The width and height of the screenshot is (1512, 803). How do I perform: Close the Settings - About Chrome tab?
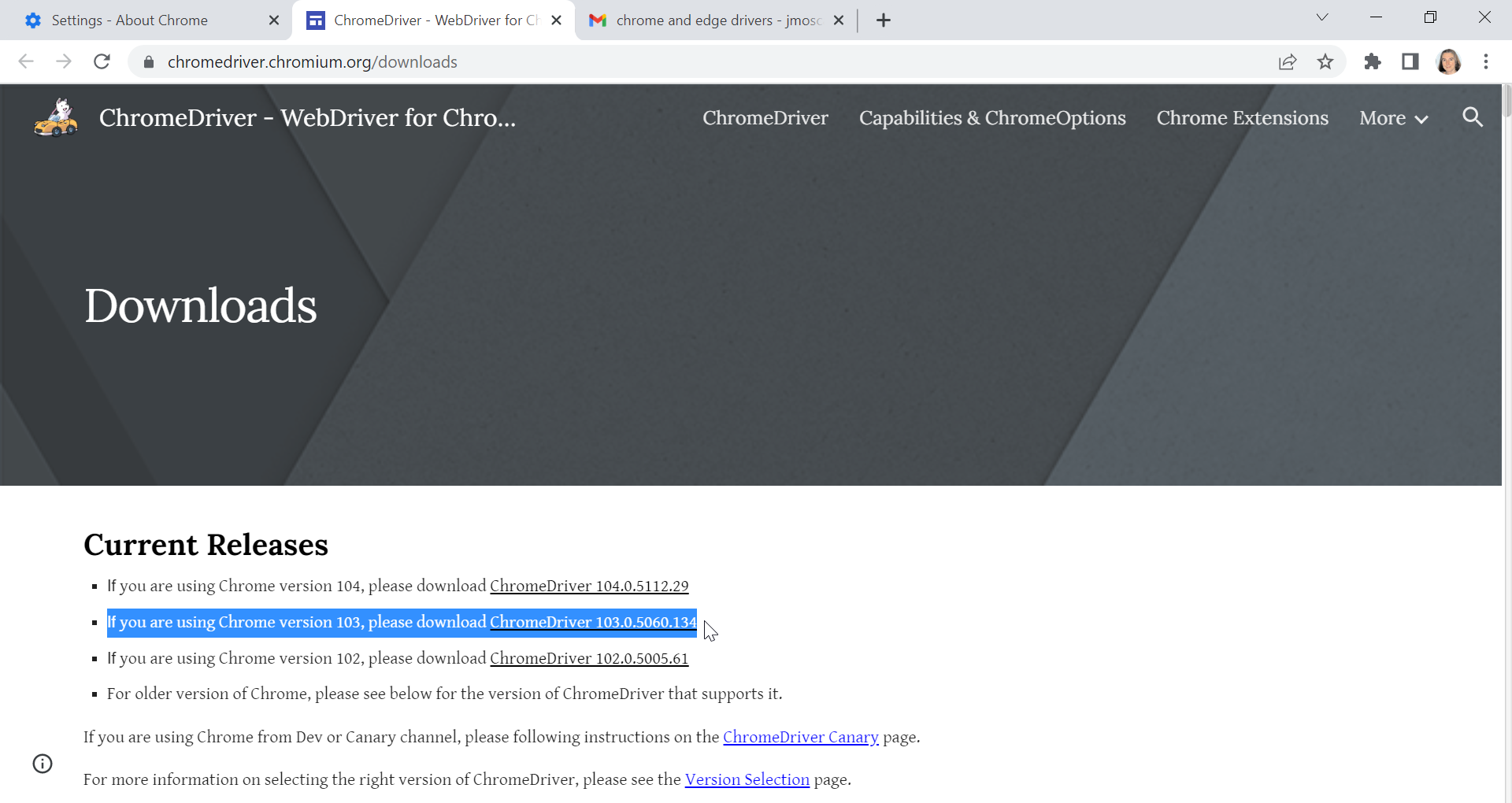click(x=274, y=20)
